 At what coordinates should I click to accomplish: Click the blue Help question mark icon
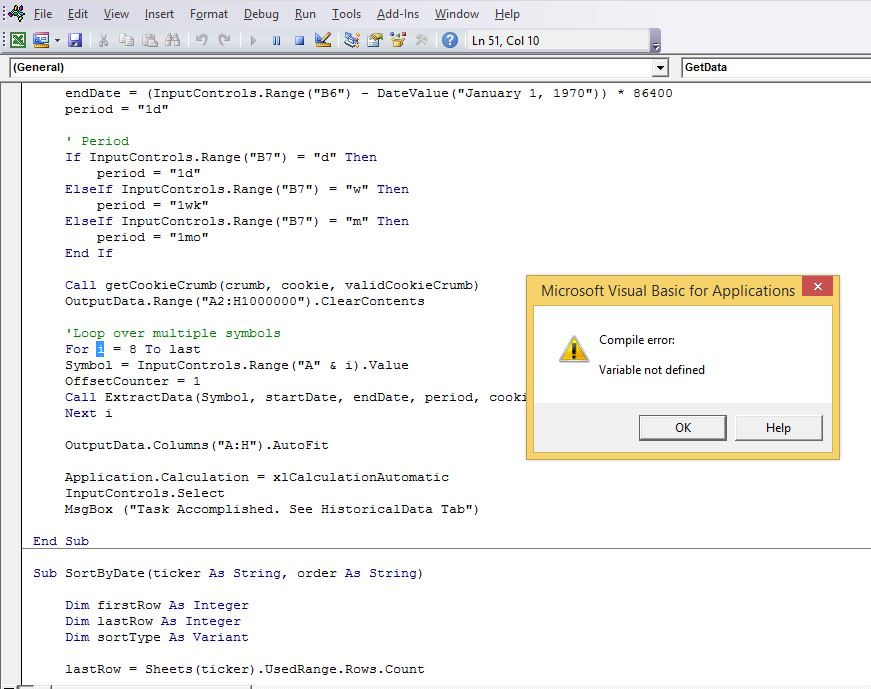tap(450, 40)
